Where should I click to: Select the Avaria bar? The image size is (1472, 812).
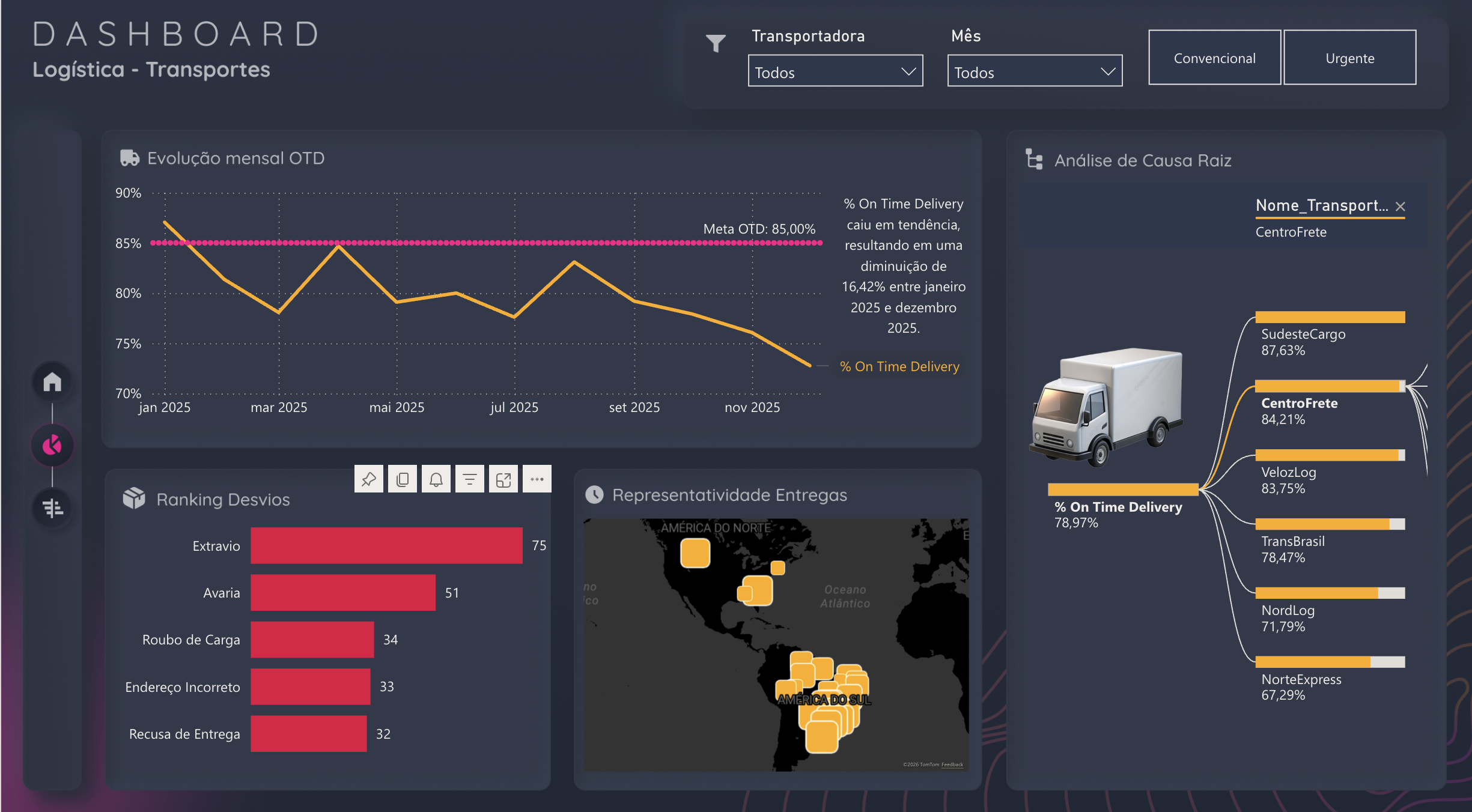click(343, 593)
